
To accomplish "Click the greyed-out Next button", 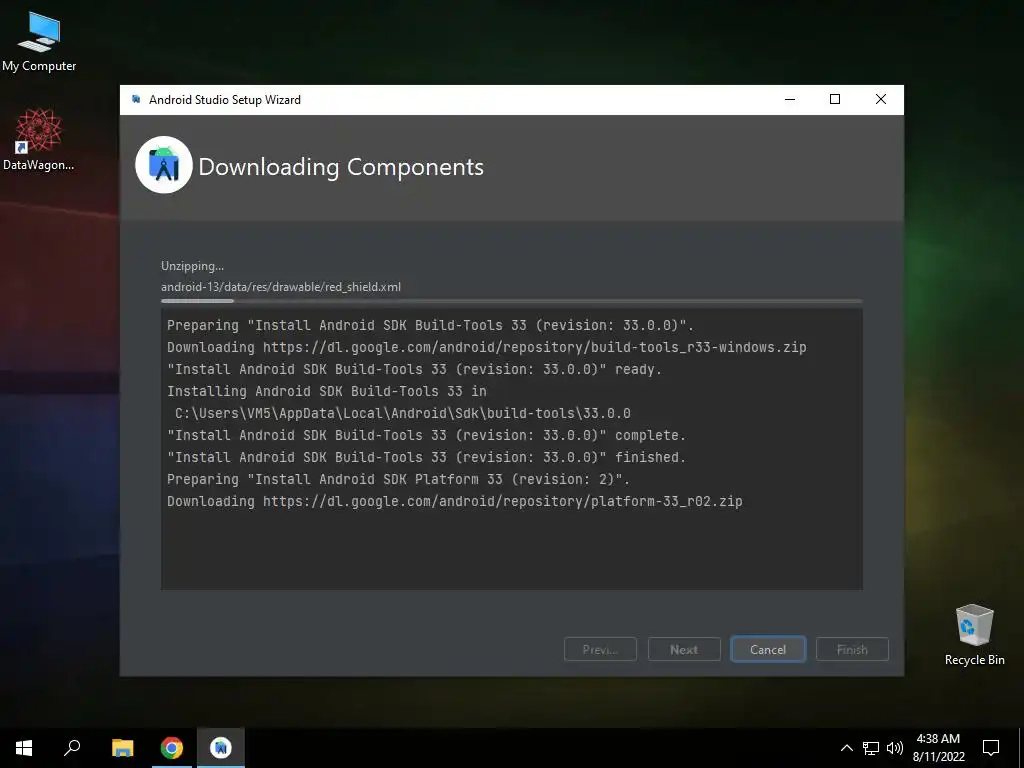I will click(684, 649).
